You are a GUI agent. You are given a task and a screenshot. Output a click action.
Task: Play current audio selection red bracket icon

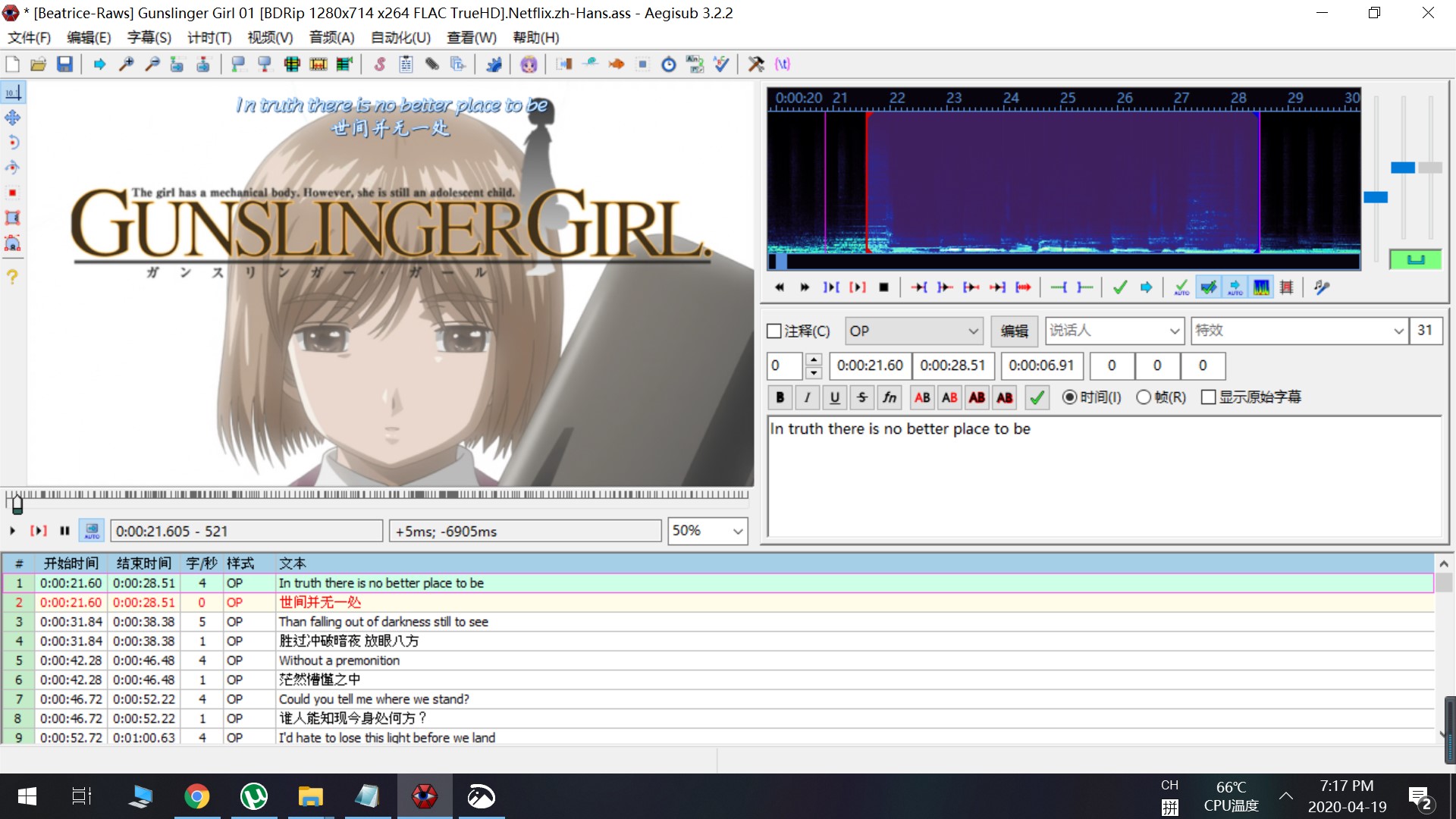pyautogui.click(x=858, y=287)
